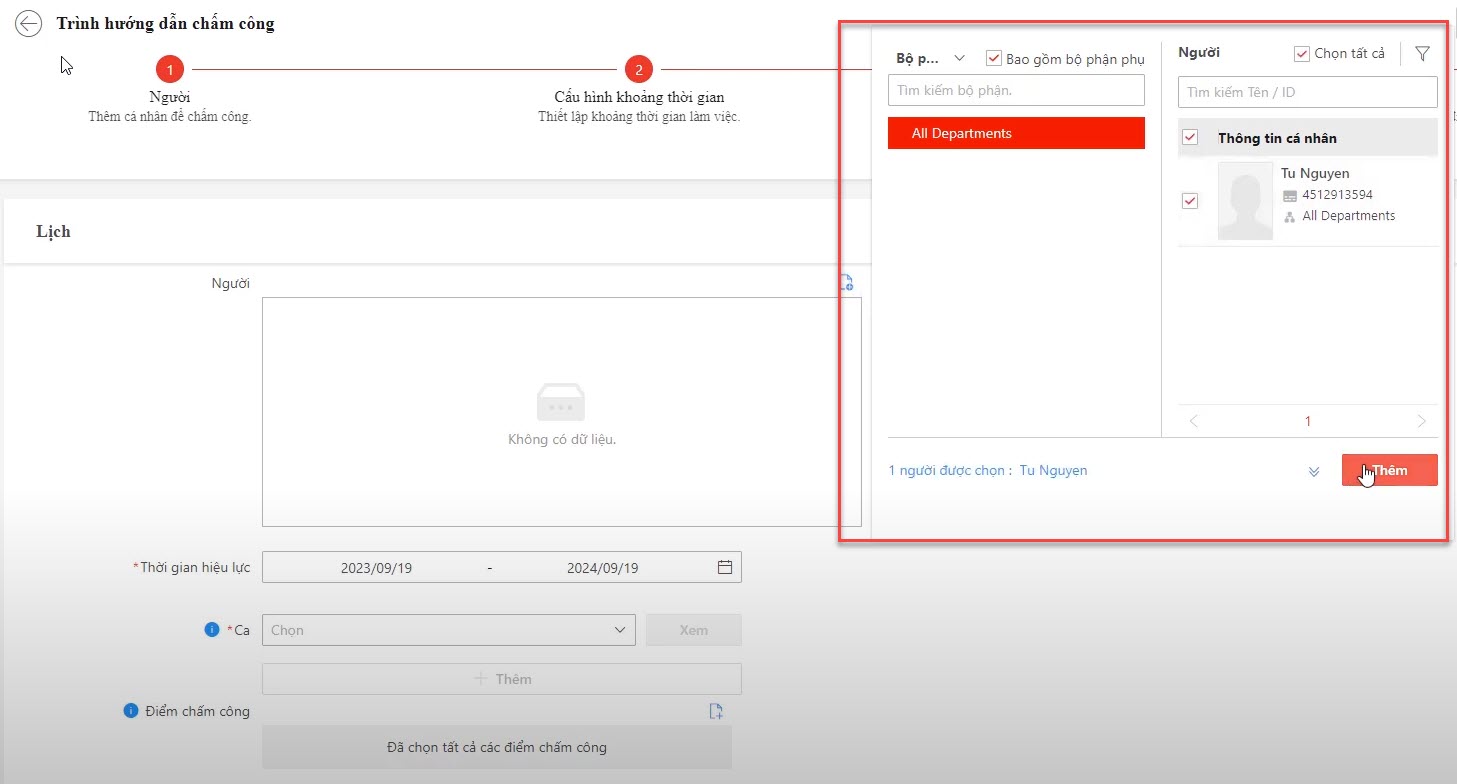The width and height of the screenshot is (1457, 784).
Task: Select step 1 Người in wizard
Action: 170,69
